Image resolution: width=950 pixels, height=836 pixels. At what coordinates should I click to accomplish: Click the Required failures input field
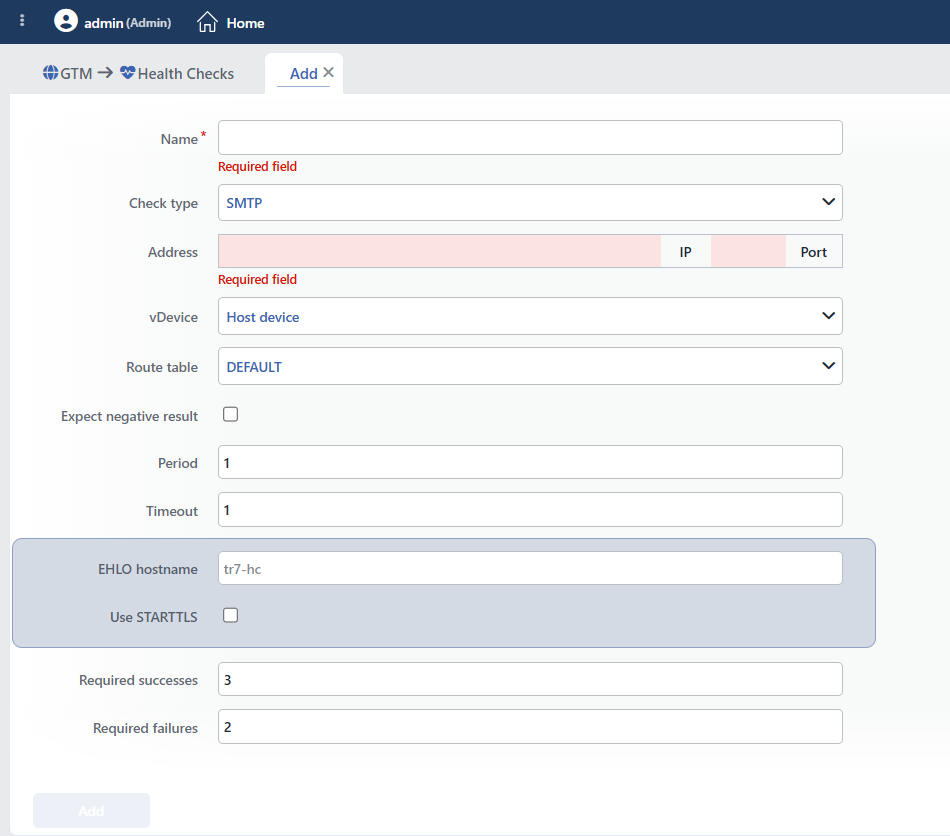point(530,726)
